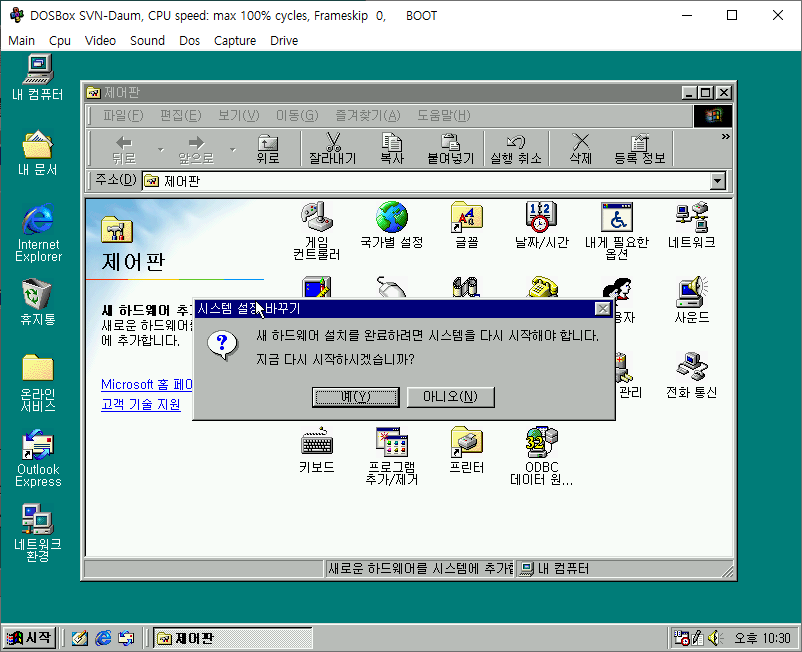Open 온라인 서비스 folder
This screenshot has width=802, height=652.
pyautogui.click(x=38, y=383)
